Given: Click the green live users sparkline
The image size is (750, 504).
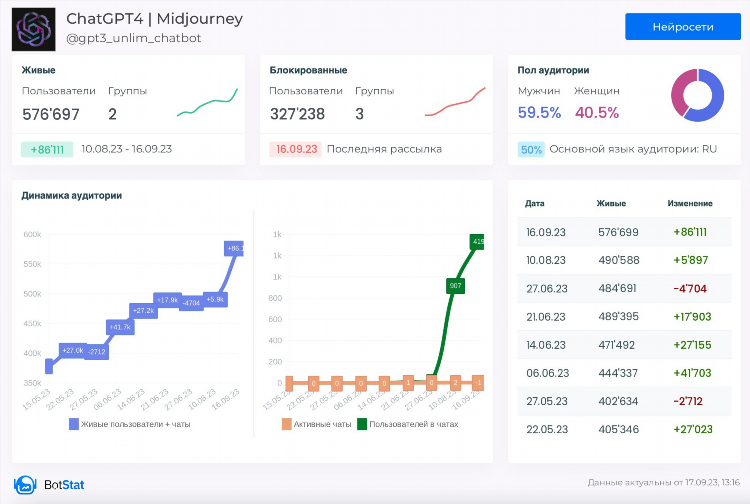Looking at the screenshot, I should (x=207, y=102).
